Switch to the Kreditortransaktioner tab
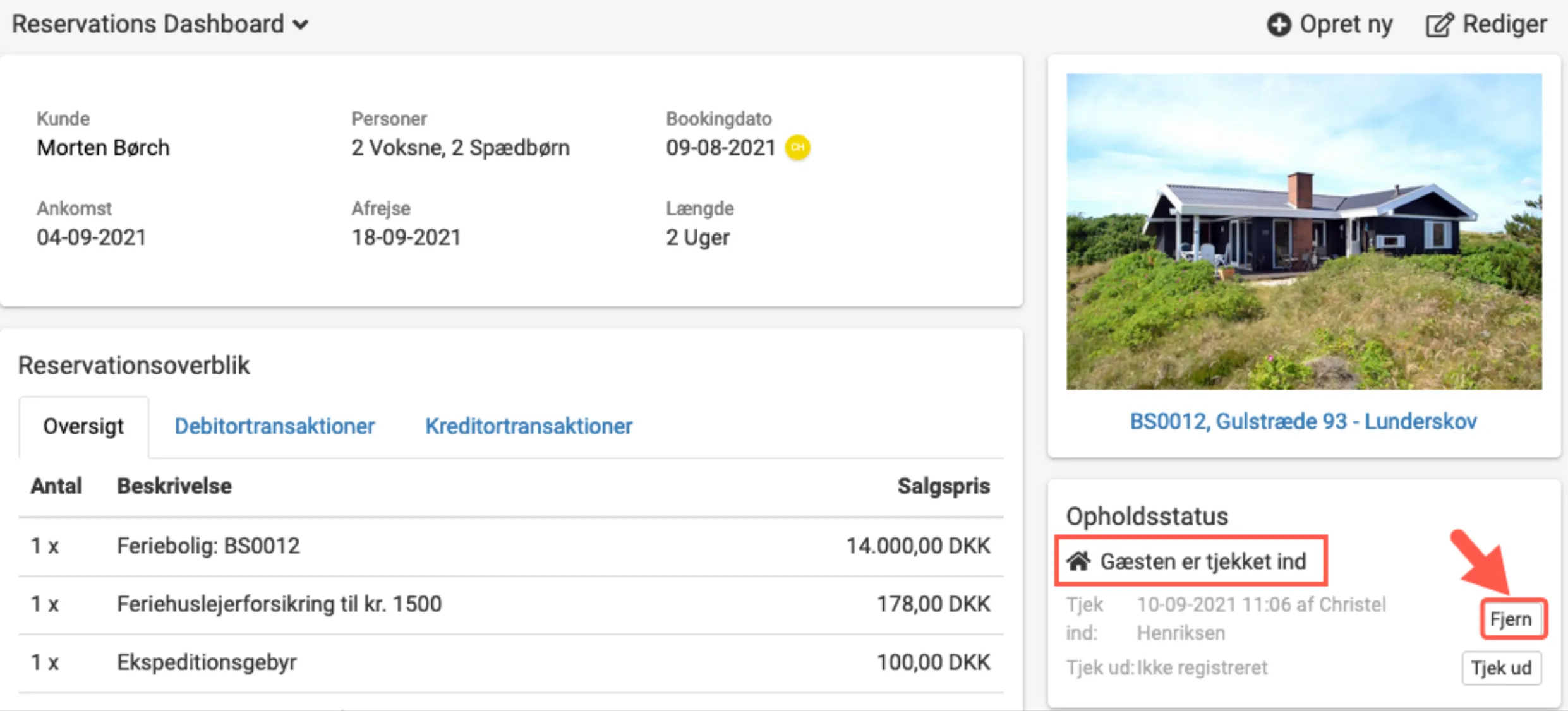Image resolution: width=1568 pixels, height=711 pixels. point(528,426)
